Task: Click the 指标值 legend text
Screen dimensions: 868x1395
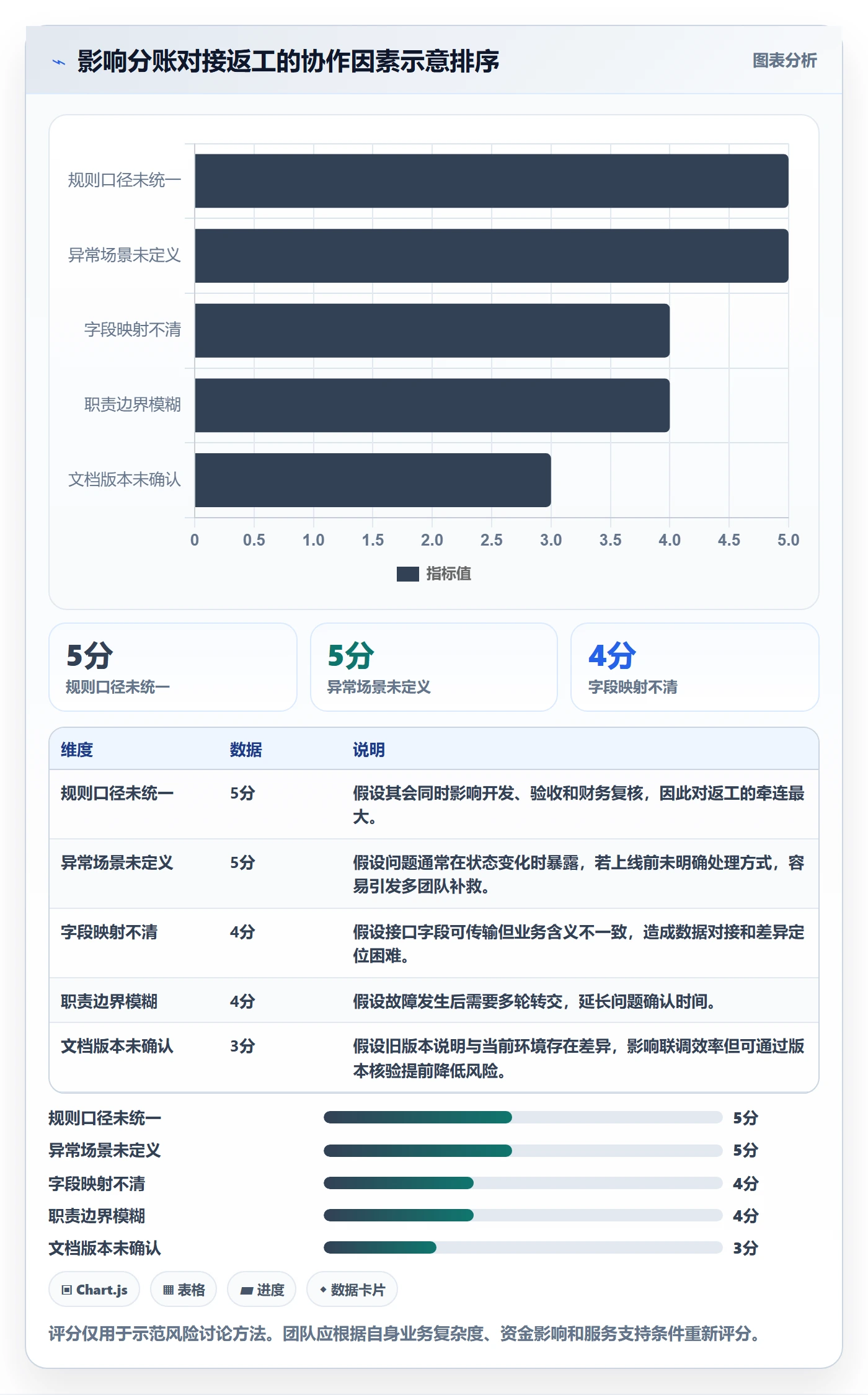Action: 448,574
